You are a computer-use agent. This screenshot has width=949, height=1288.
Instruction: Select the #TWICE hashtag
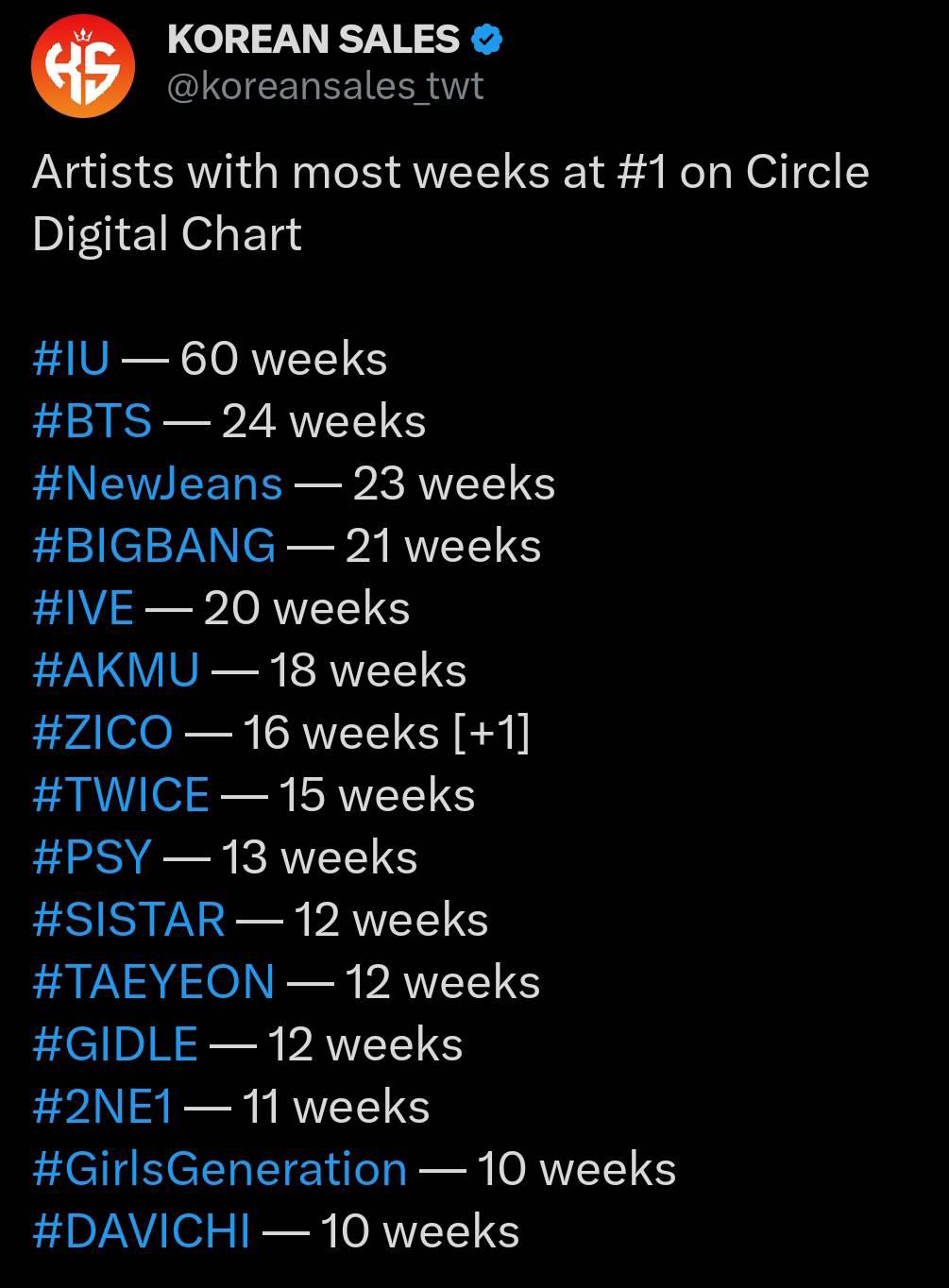(x=121, y=796)
